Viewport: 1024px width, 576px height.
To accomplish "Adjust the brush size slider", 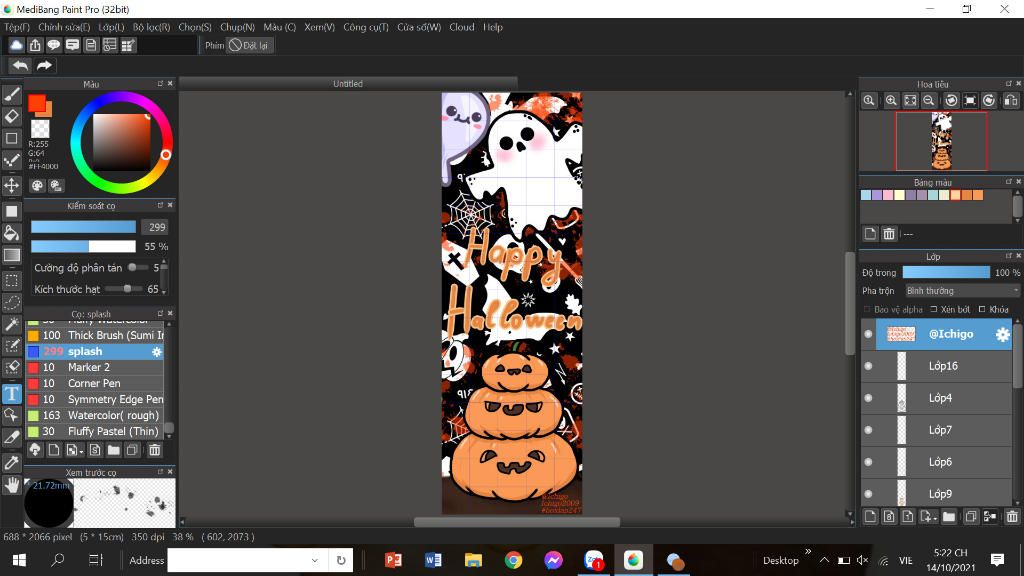I will 84,227.
